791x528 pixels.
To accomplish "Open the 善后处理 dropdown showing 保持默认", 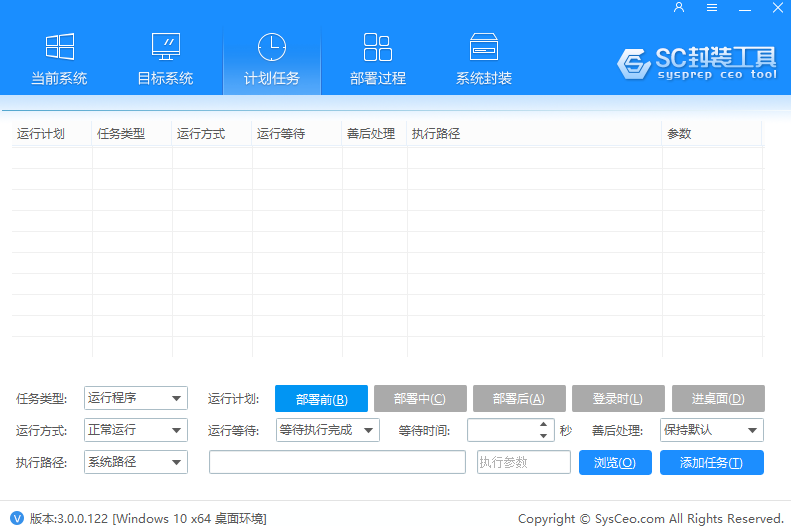I will pyautogui.click(x=712, y=430).
